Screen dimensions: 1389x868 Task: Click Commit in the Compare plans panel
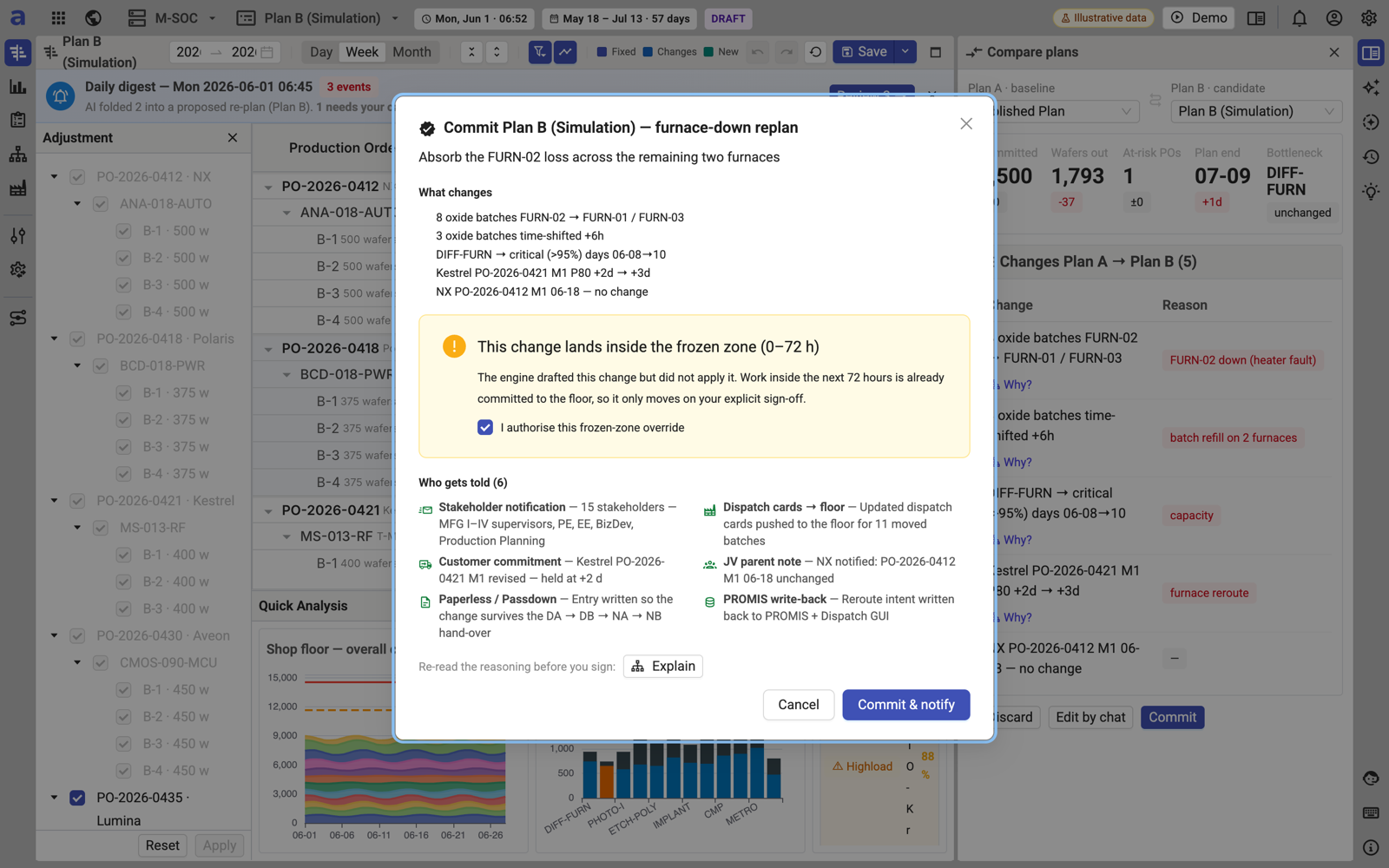coord(1172,718)
